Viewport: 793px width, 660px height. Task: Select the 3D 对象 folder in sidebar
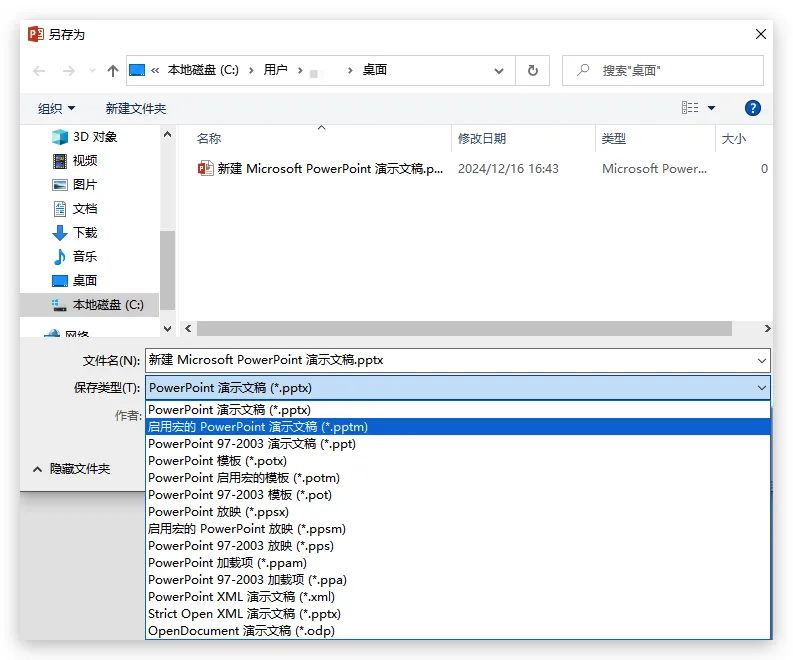[x=94, y=137]
